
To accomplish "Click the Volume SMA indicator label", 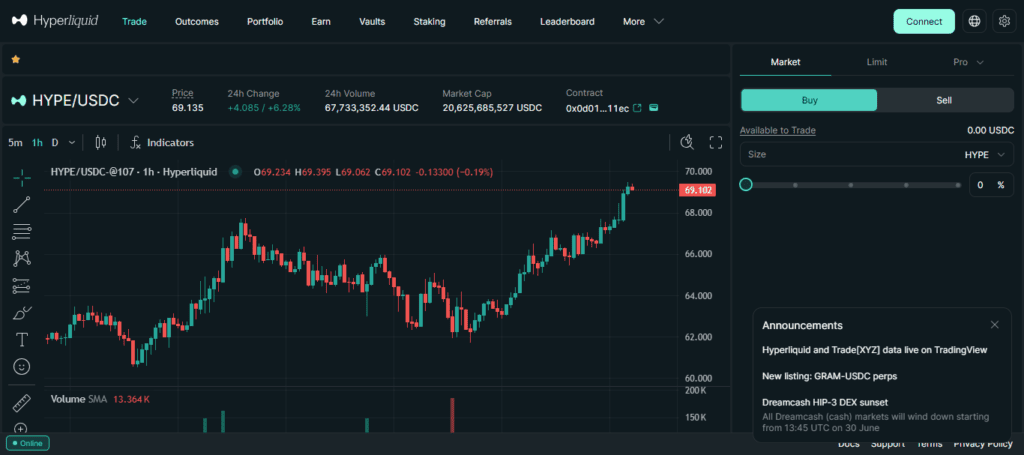I will point(79,399).
